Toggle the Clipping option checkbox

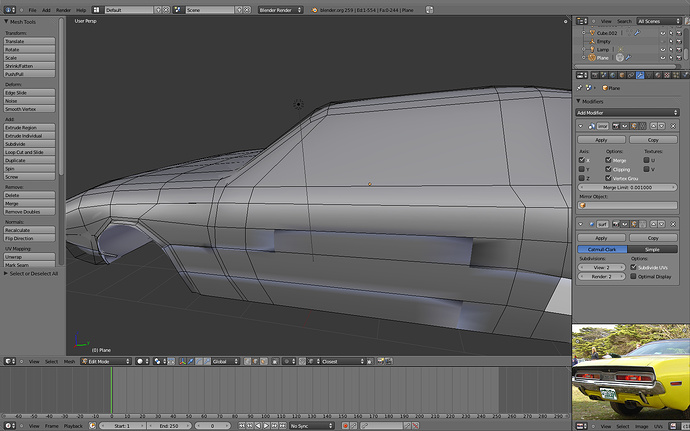[608, 169]
